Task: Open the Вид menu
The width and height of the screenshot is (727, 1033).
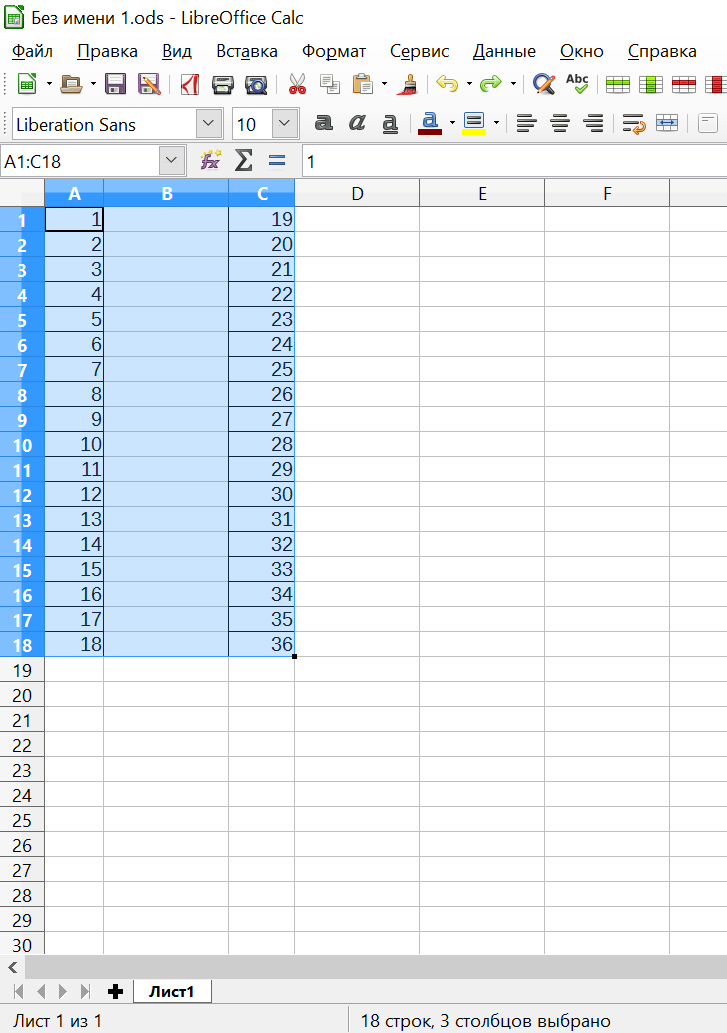Action: [x=177, y=51]
